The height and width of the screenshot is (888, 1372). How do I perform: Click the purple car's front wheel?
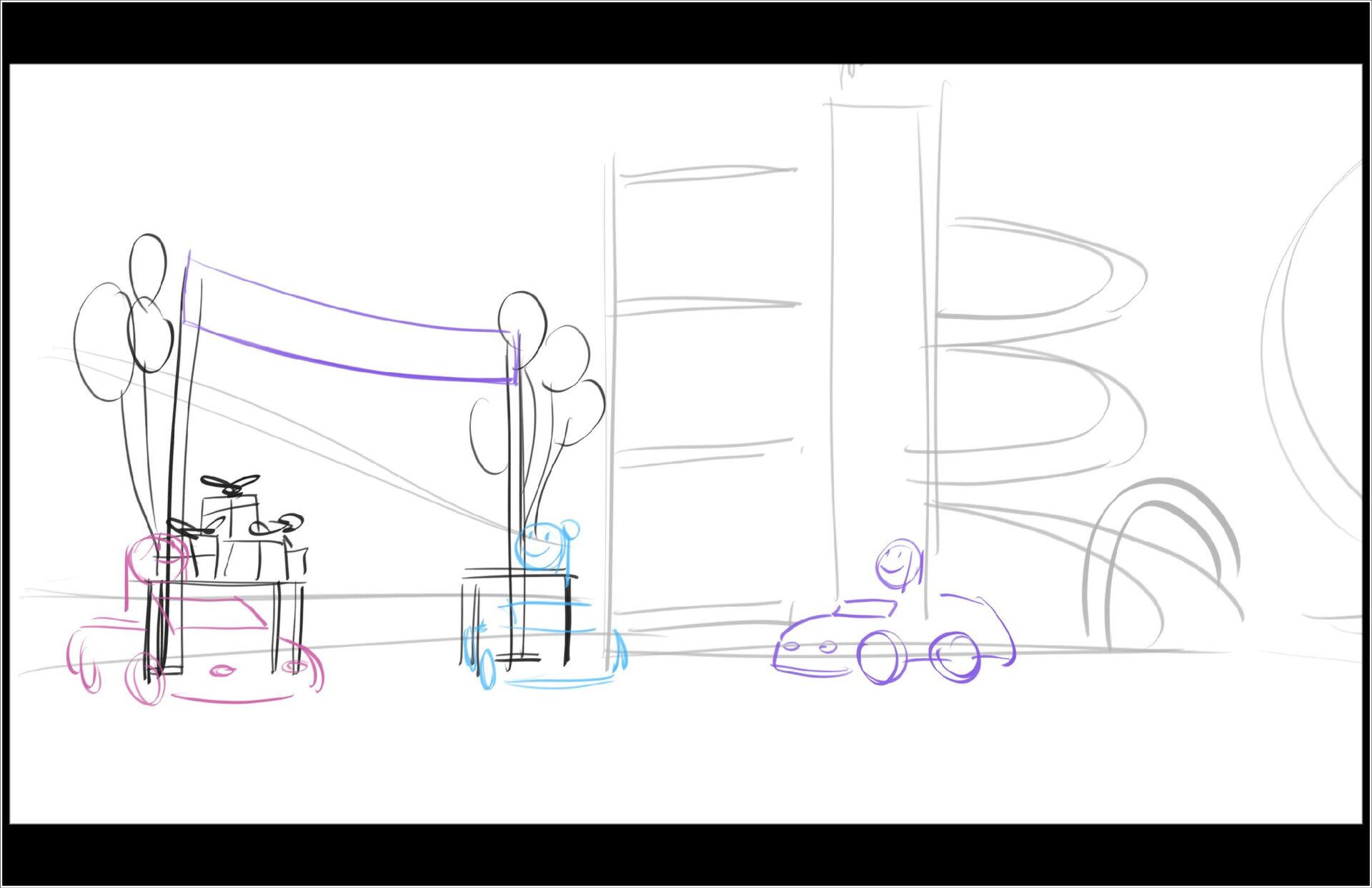click(882, 658)
